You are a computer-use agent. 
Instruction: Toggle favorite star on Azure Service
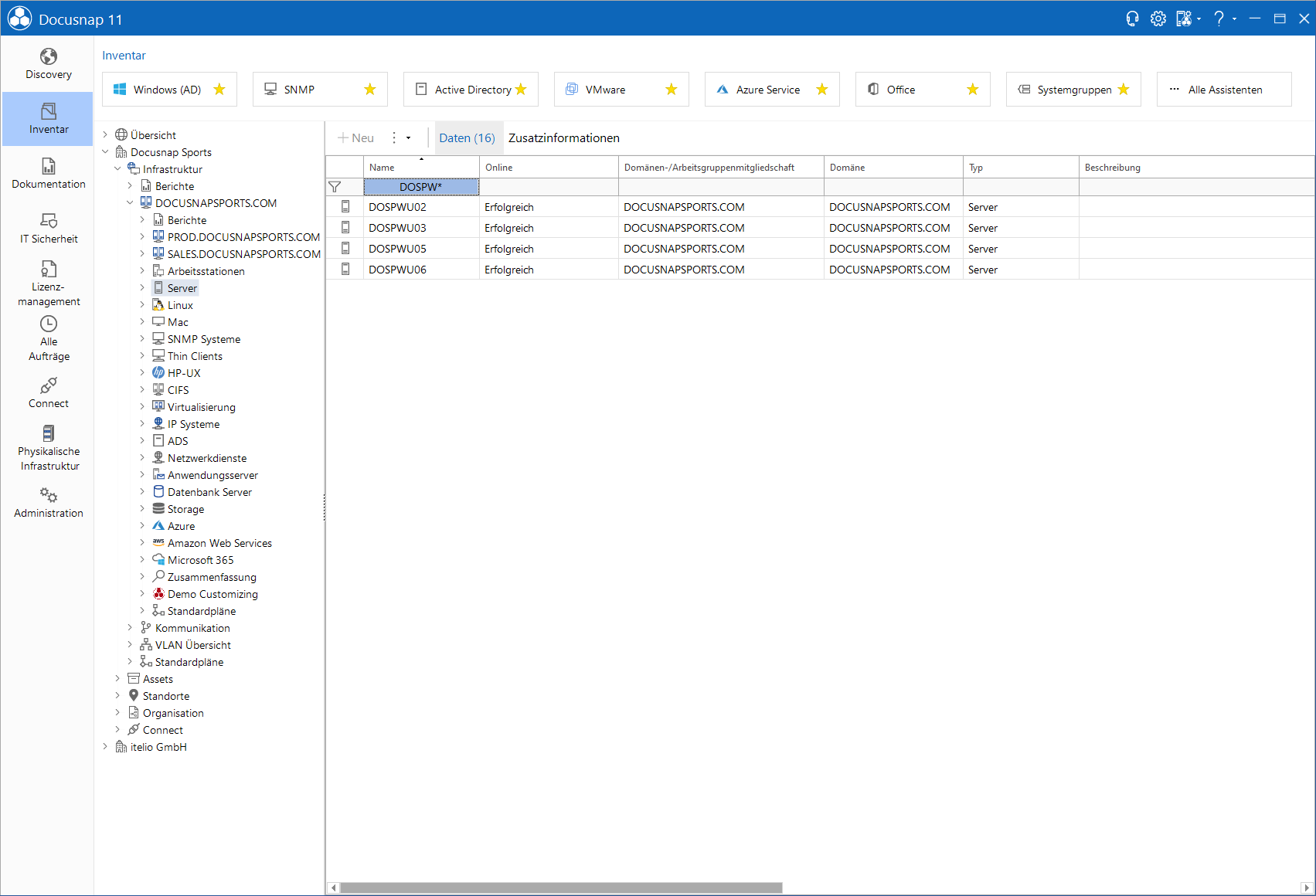click(x=822, y=90)
